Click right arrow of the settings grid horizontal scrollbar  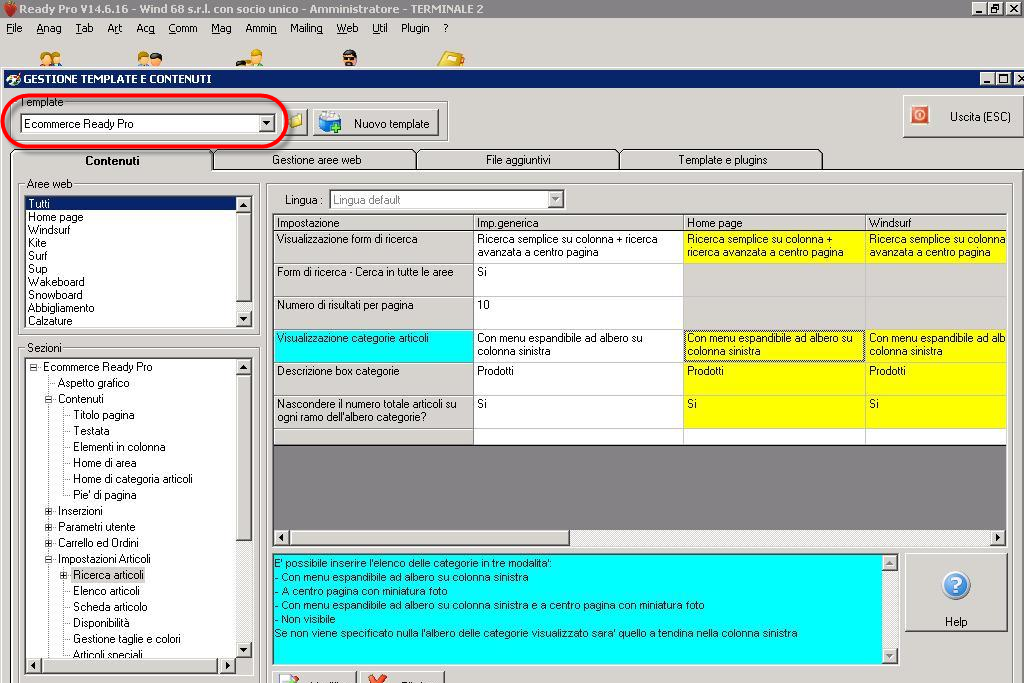click(998, 538)
